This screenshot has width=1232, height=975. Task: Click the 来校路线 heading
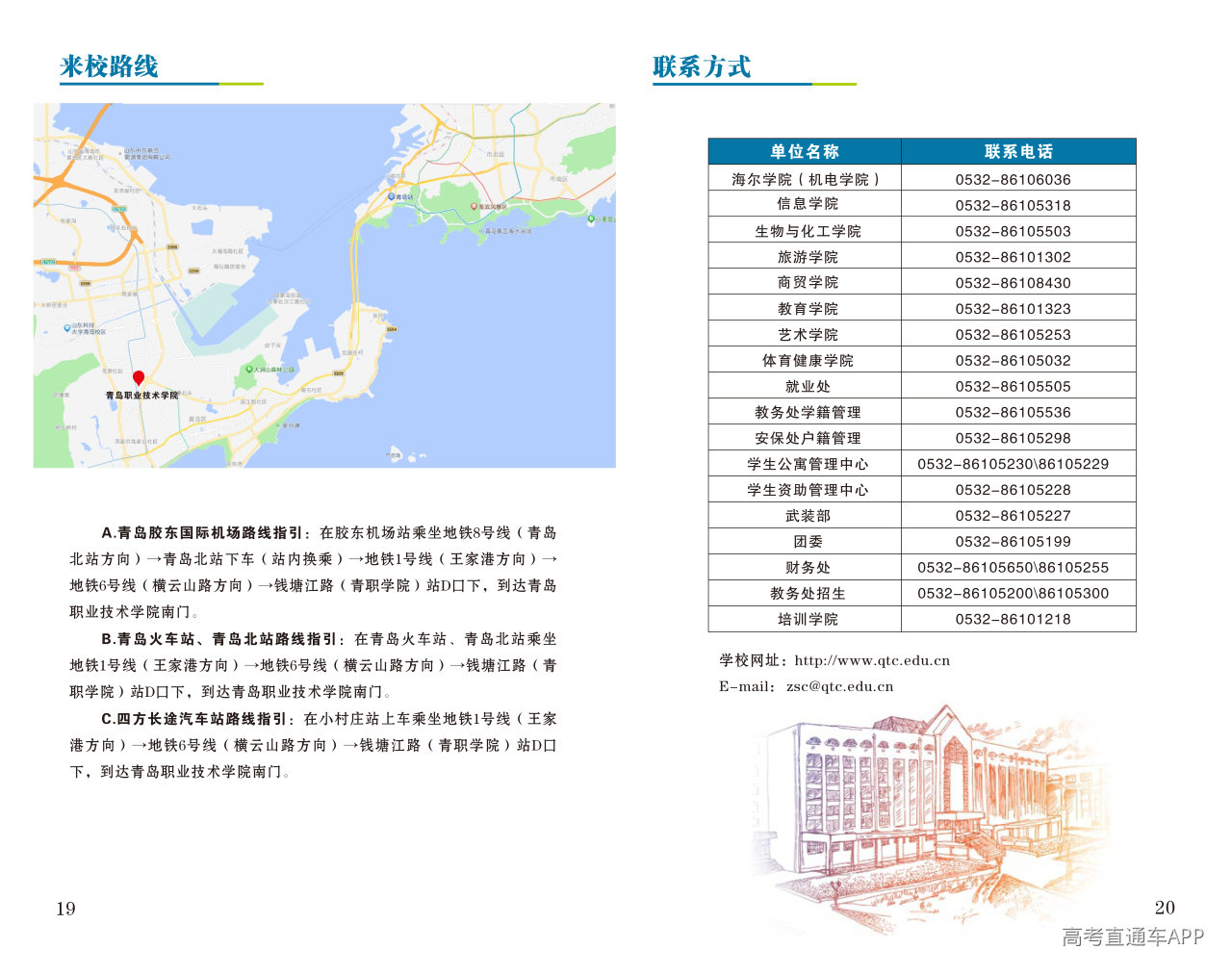109,66
